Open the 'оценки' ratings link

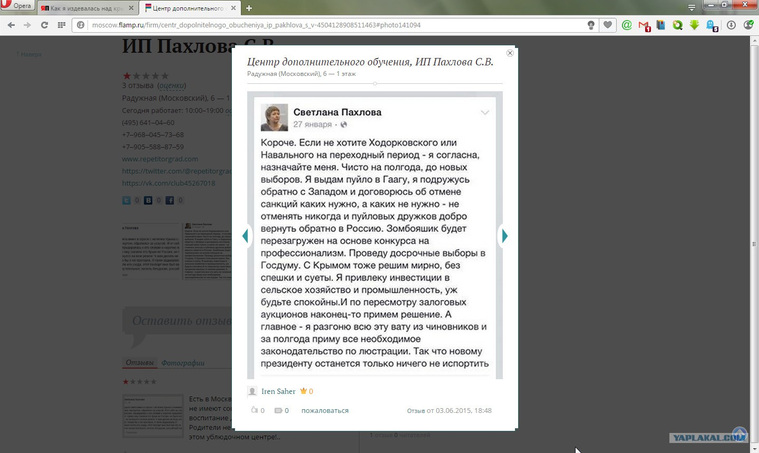pos(172,85)
